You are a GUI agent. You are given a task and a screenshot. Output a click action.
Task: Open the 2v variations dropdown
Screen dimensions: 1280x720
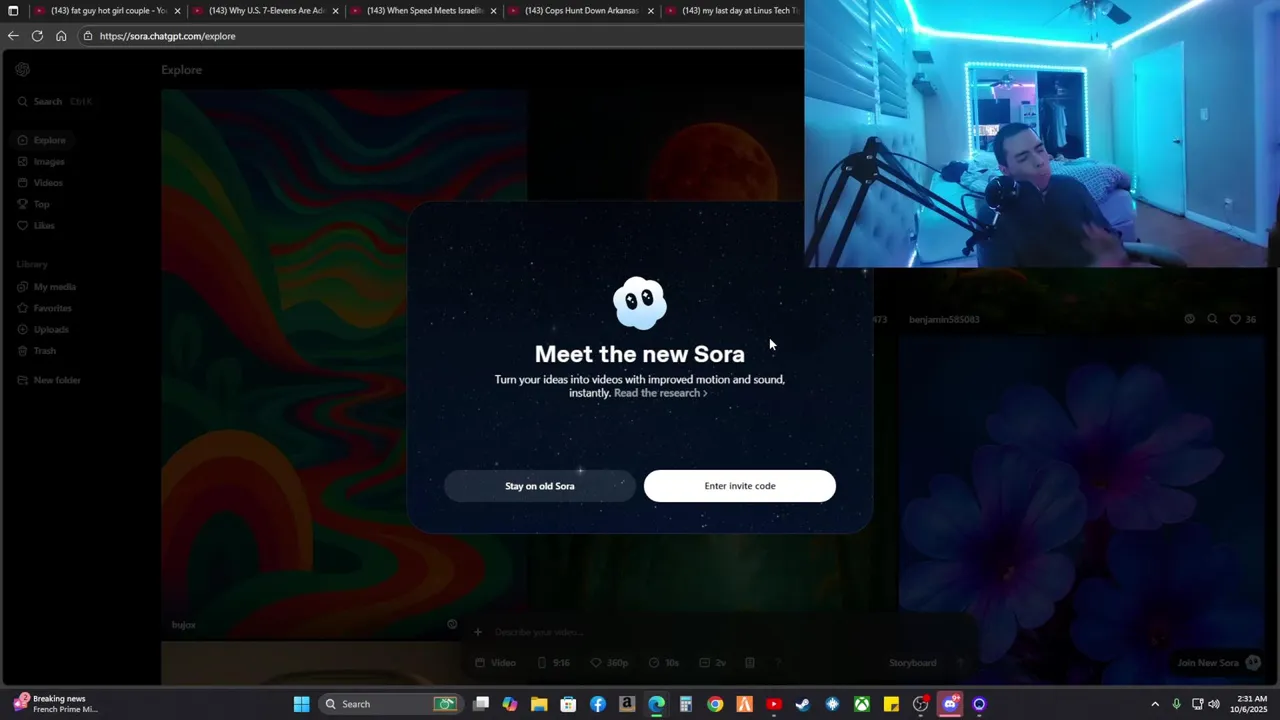pyautogui.click(x=713, y=663)
